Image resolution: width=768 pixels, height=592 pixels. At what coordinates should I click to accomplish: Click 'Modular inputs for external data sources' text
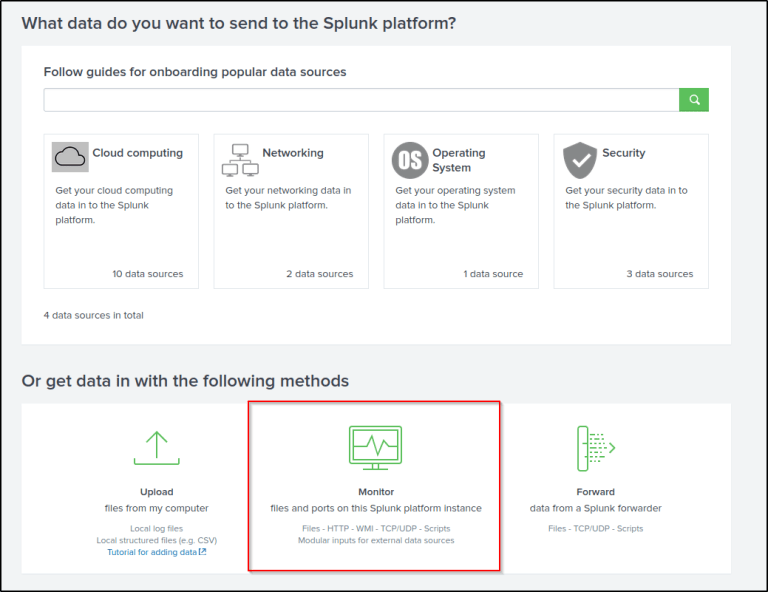376,540
